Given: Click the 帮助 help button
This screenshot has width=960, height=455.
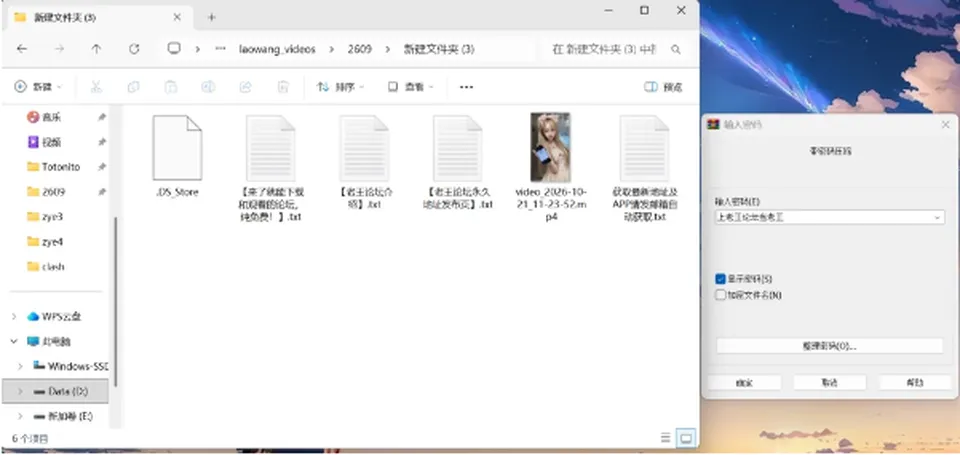Looking at the screenshot, I should click(x=915, y=382).
